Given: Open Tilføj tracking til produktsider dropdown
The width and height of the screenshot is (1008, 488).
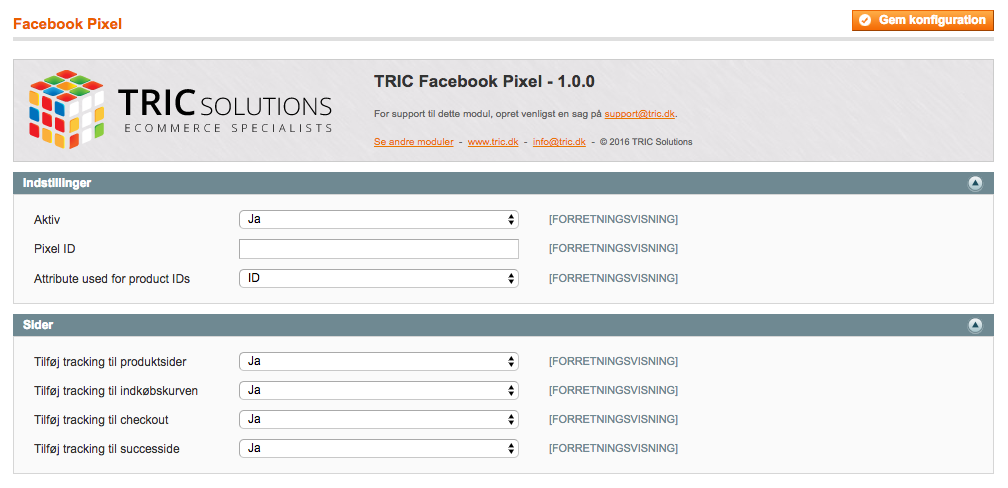Looking at the screenshot, I should point(378,361).
